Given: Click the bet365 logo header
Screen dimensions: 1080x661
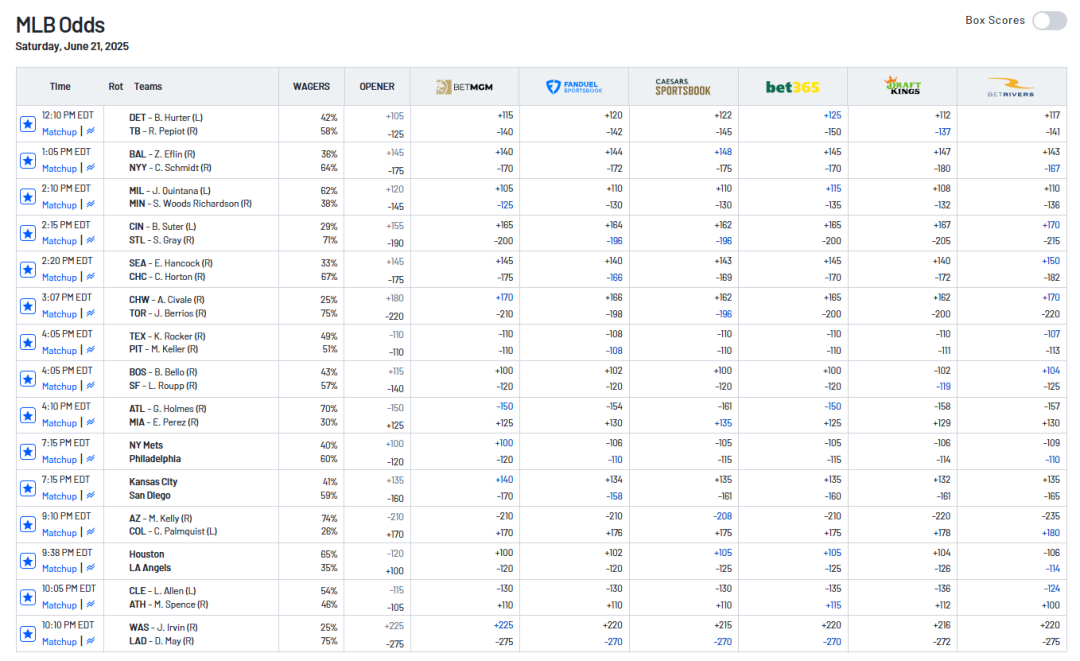Looking at the screenshot, I should pos(792,87).
